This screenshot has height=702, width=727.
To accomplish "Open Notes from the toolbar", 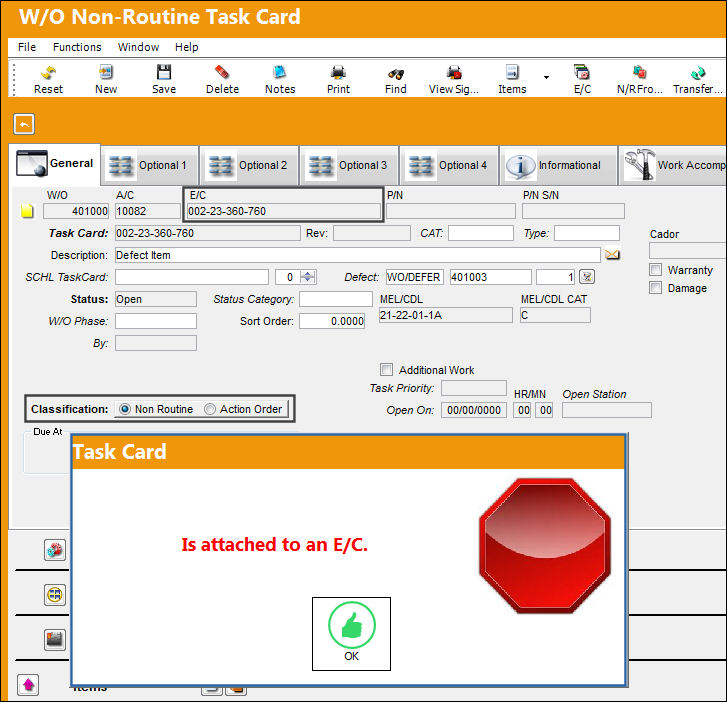I will (x=280, y=79).
